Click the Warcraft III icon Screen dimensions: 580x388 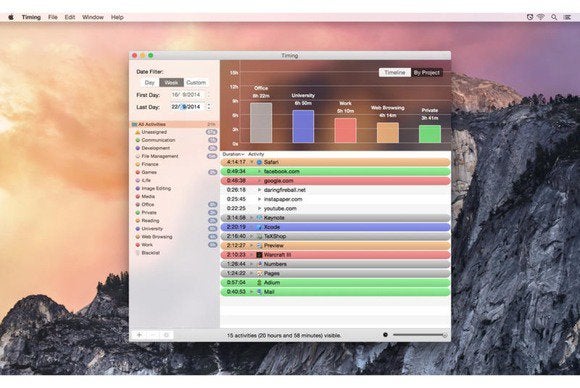point(259,255)
